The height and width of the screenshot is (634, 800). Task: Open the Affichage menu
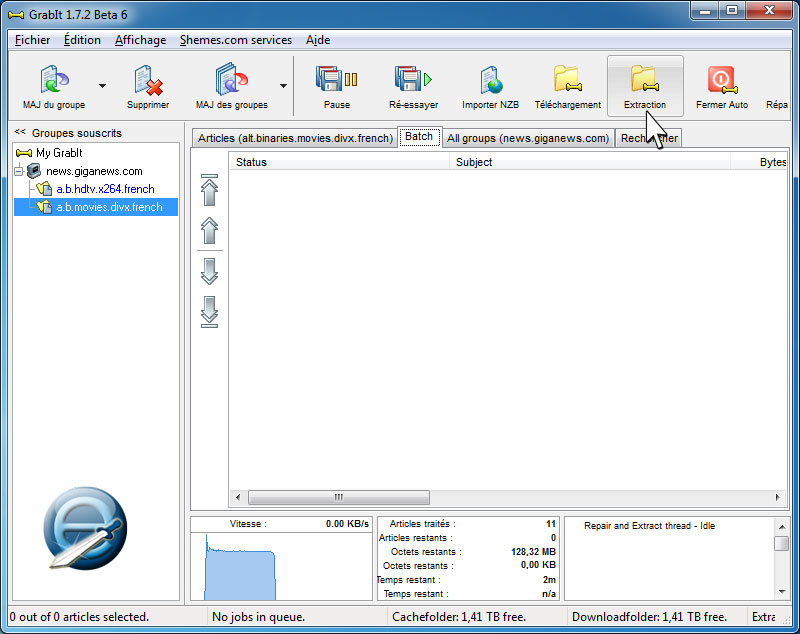pyautogui.click(x=140, y=40)
